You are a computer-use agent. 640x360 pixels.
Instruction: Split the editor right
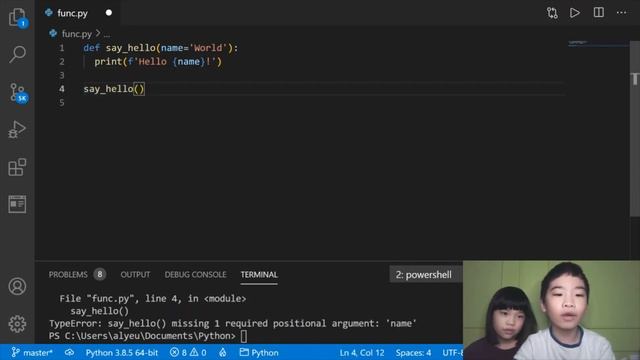click(x=598, y=13)
